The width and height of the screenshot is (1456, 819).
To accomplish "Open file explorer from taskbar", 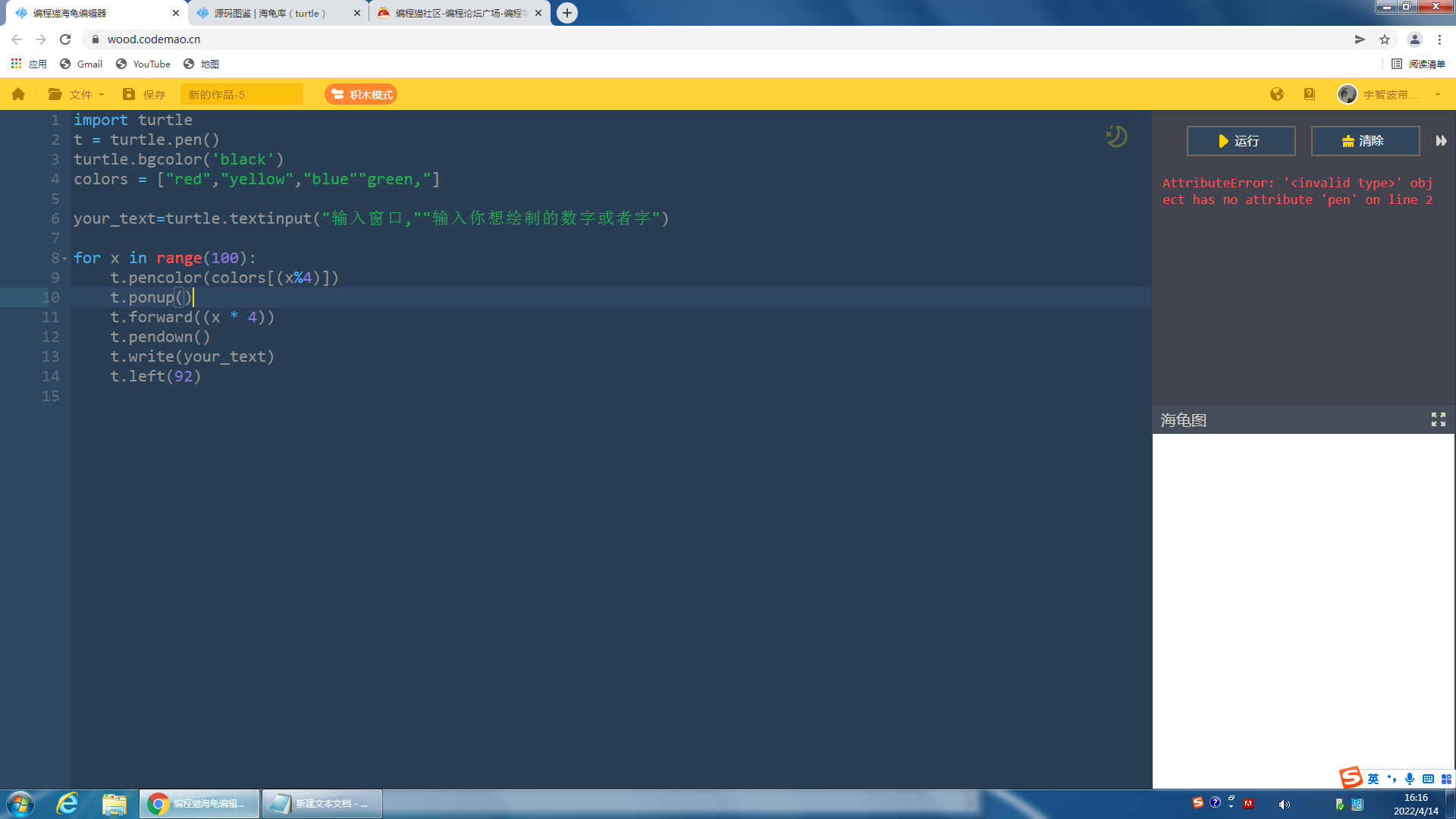I will point(114,804).
